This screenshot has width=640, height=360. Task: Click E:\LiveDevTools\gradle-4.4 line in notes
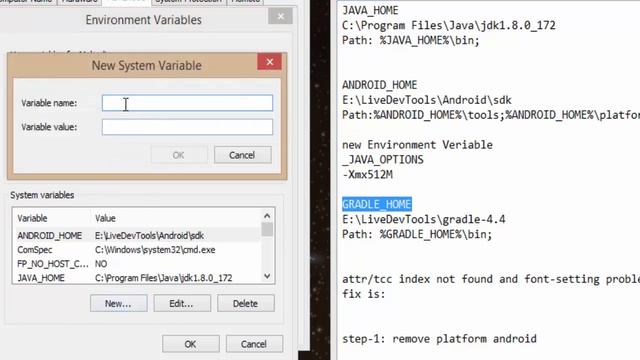424,219
